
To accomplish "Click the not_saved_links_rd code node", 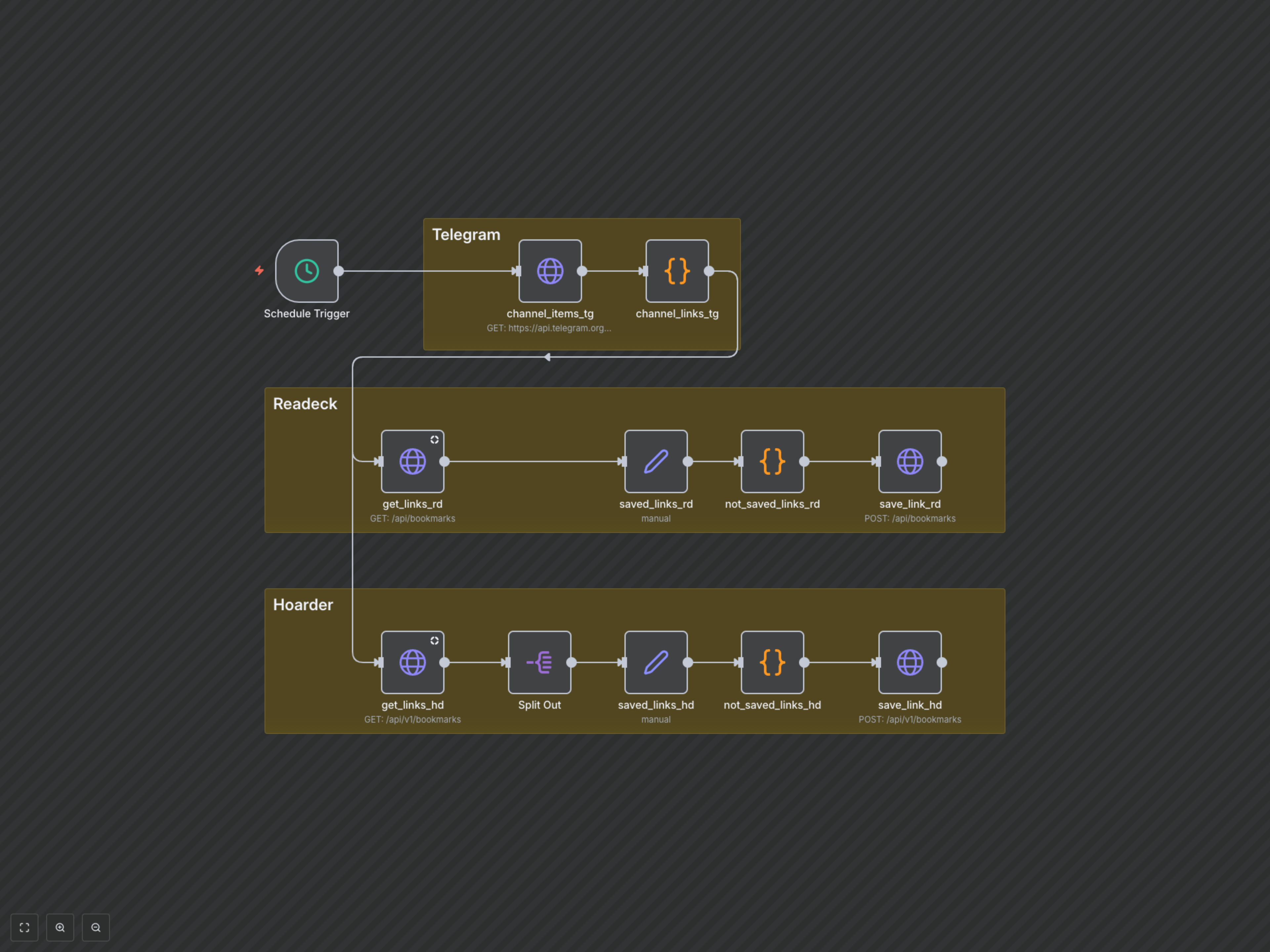I will 772,461.
